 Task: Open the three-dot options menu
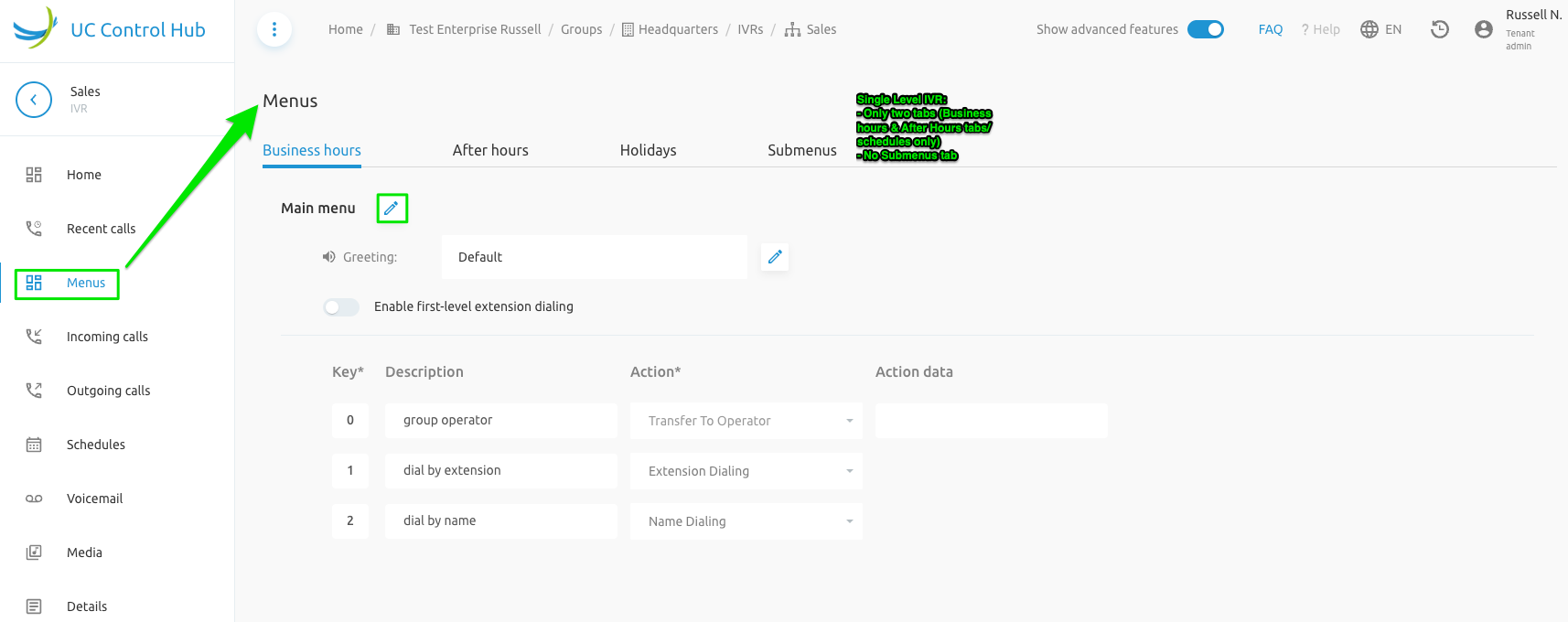(274, 29)
